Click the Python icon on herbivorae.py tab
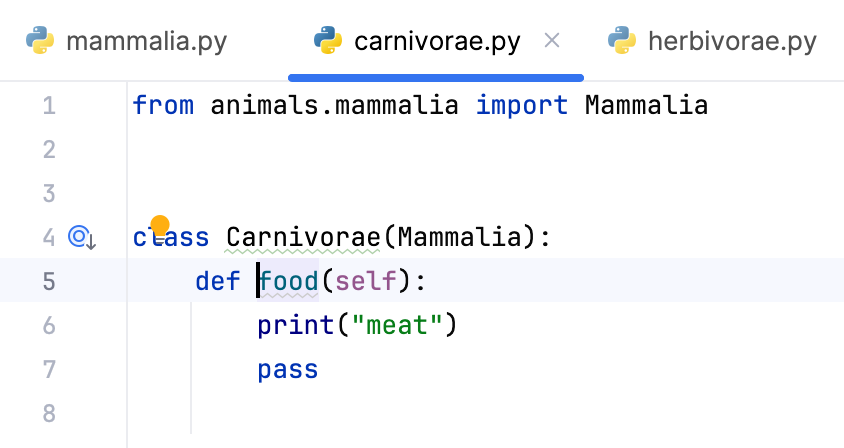844x448 pixels. point(622,41)
